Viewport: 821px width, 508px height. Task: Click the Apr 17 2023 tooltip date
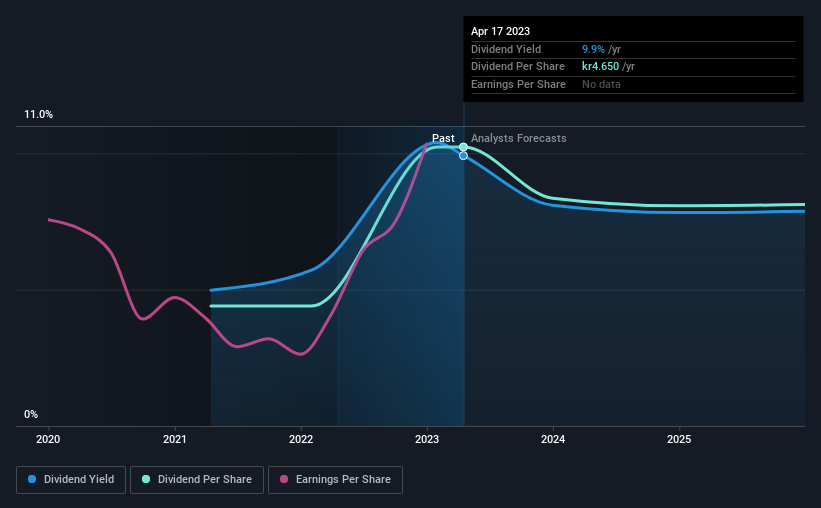point(501,31)
